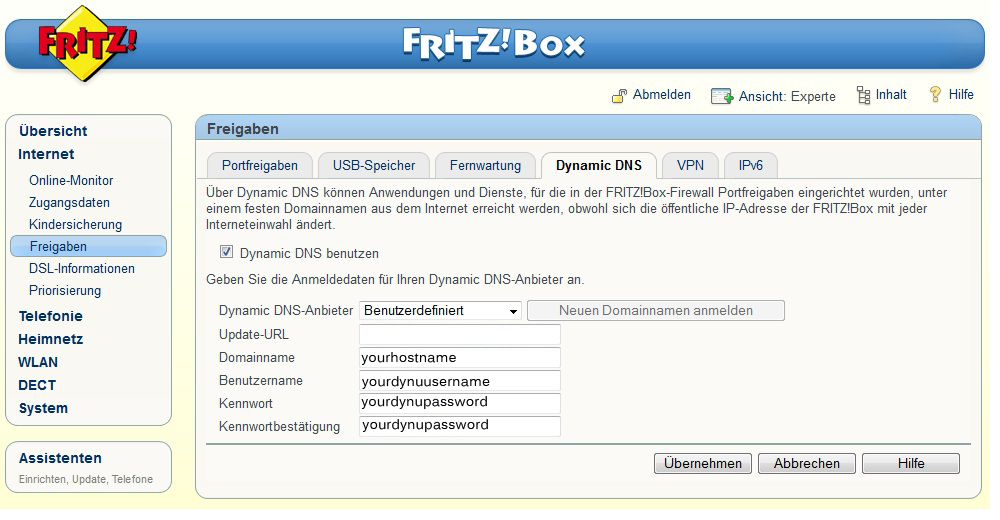
Task: Open the Dynamic DNS-Anbieter dropdown
Action: [440, 311]
